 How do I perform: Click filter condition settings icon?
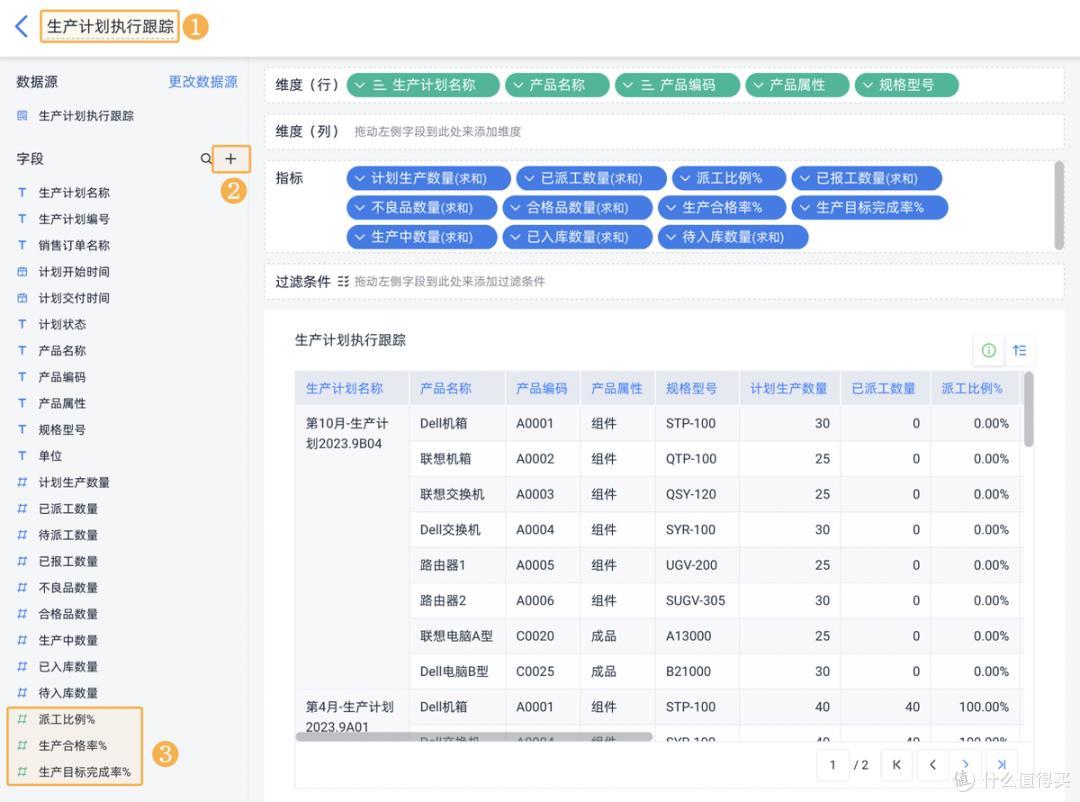343,282
